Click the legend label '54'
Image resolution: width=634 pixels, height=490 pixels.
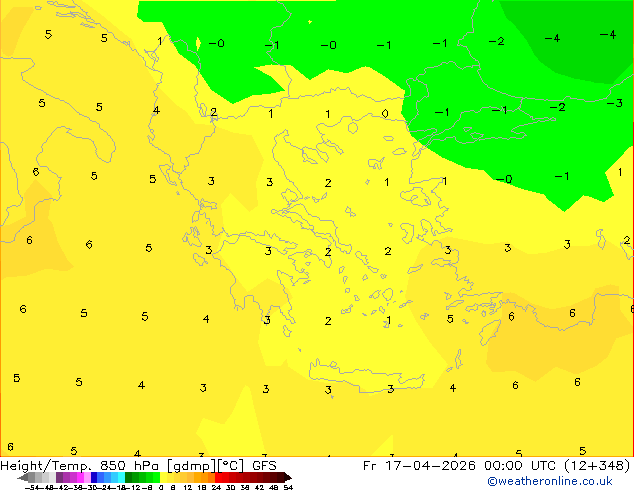(288, 487)
